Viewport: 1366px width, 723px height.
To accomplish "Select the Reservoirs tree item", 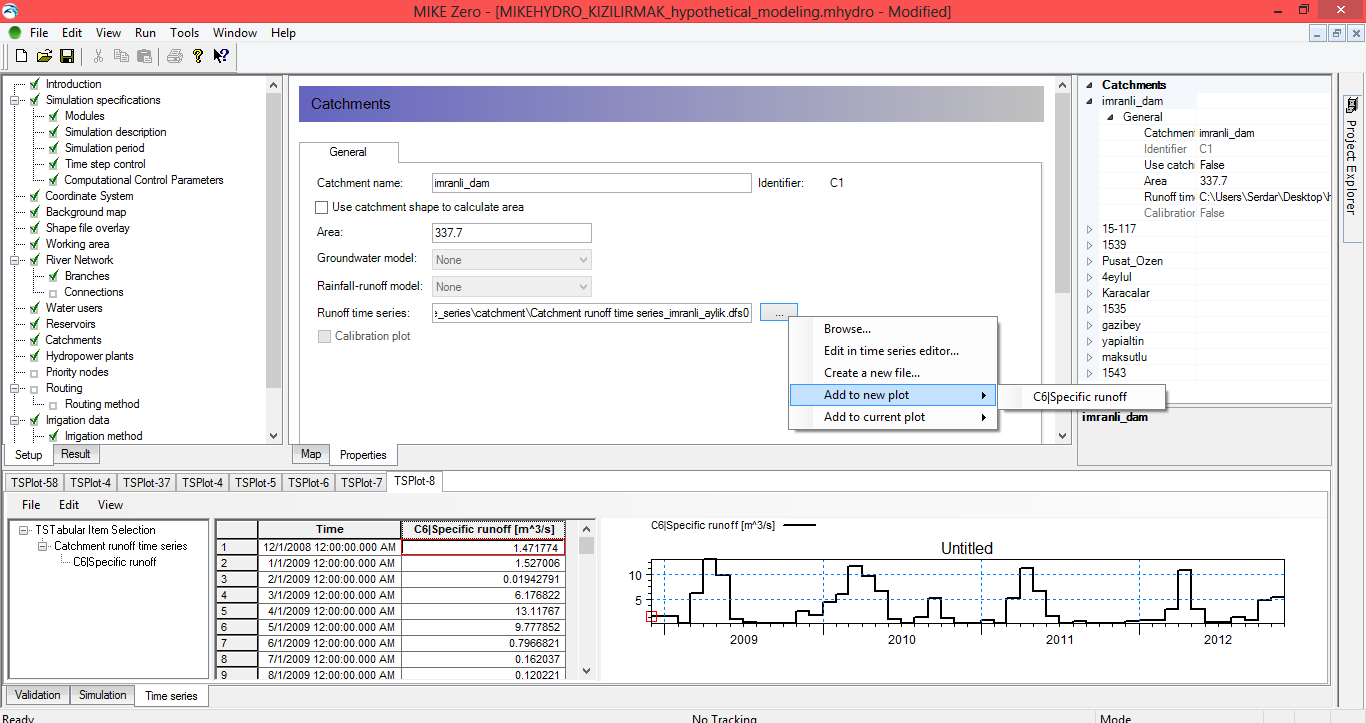I will point(71,324).
